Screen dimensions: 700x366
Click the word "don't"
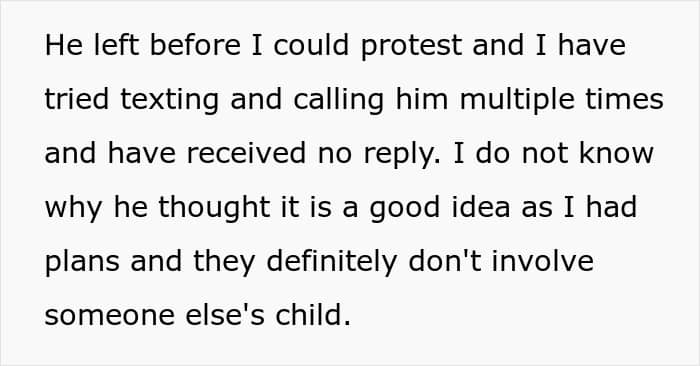tap(445, 261)
